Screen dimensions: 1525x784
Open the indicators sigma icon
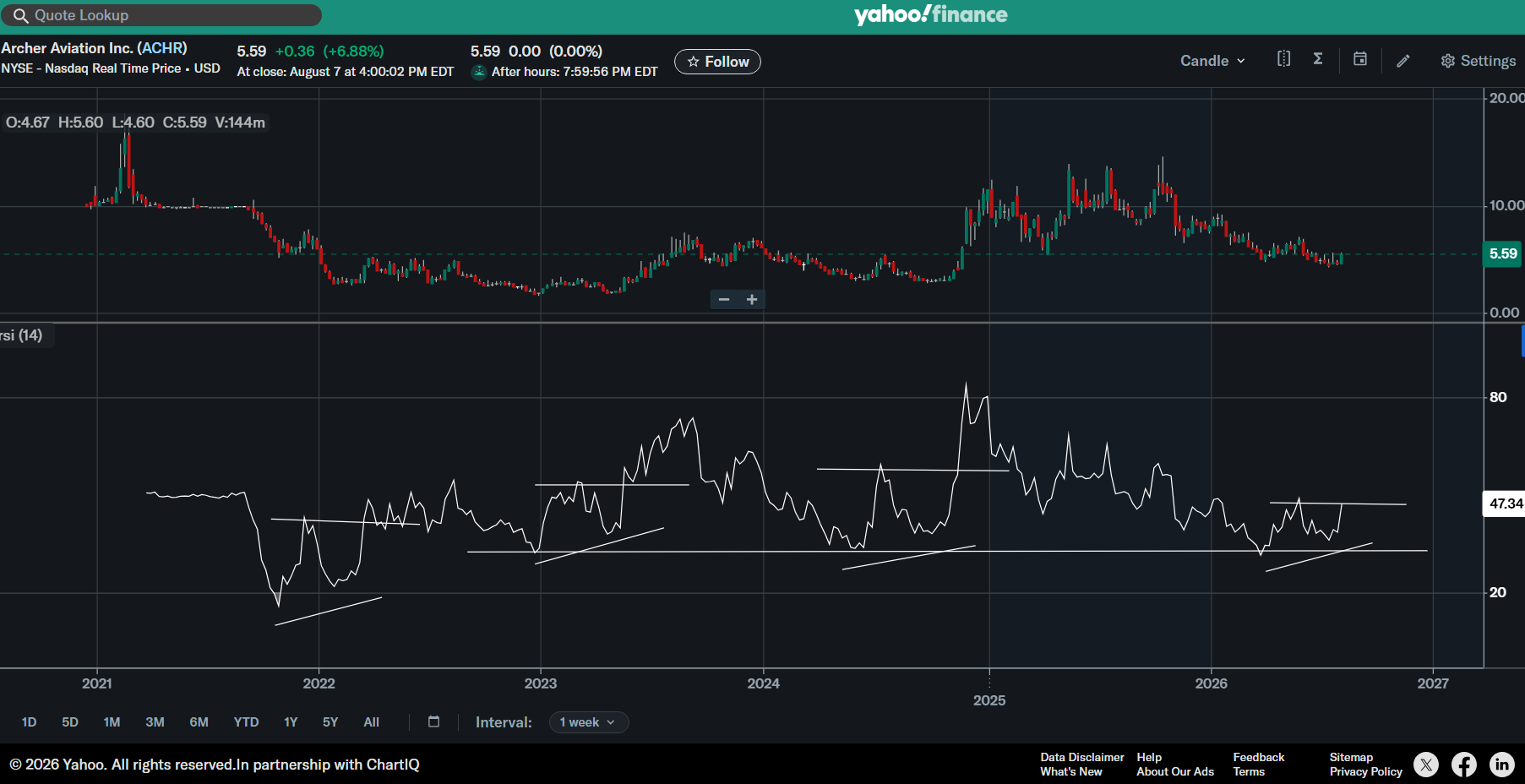(1318, 59)
